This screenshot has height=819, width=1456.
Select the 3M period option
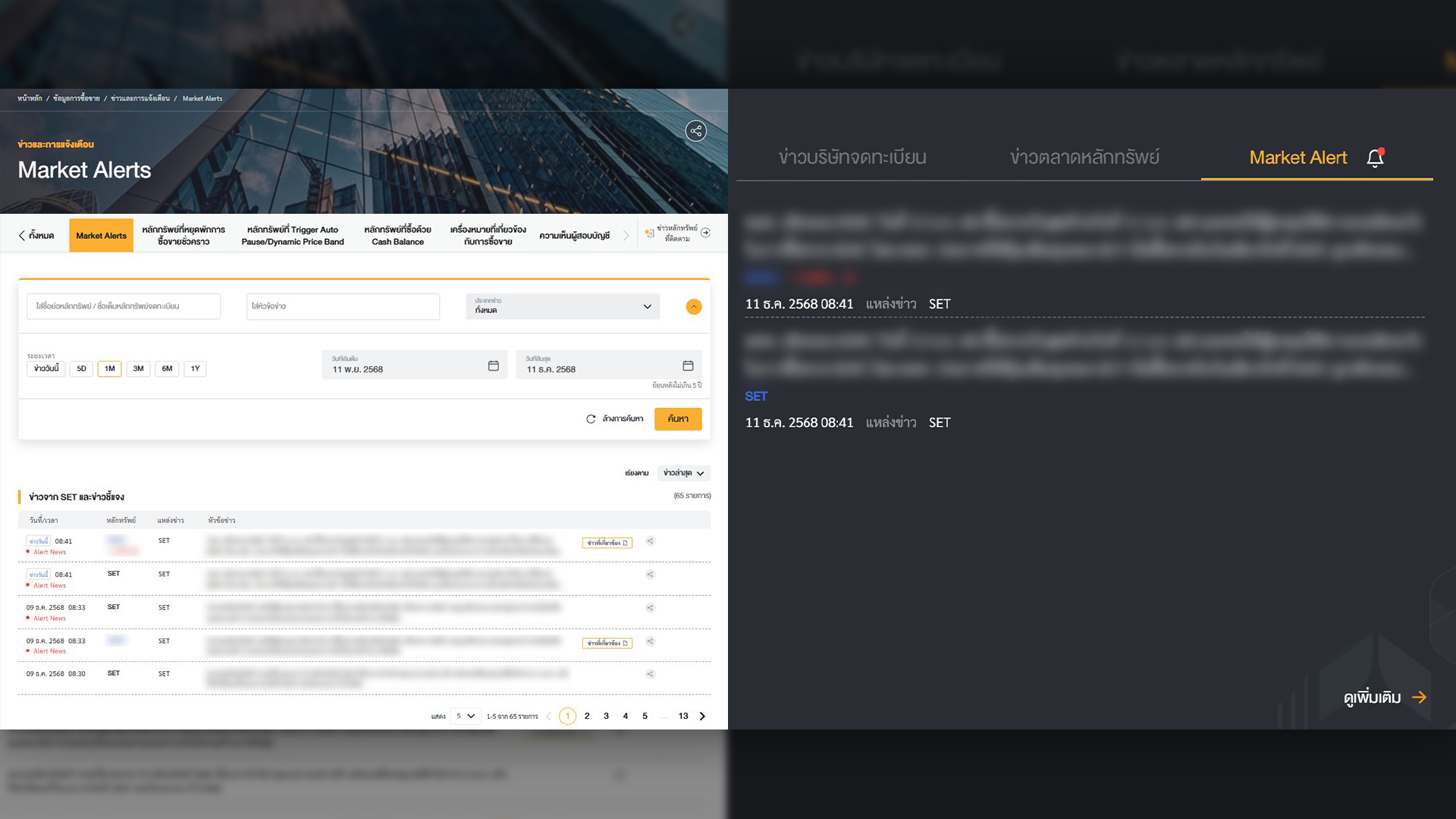138,369
